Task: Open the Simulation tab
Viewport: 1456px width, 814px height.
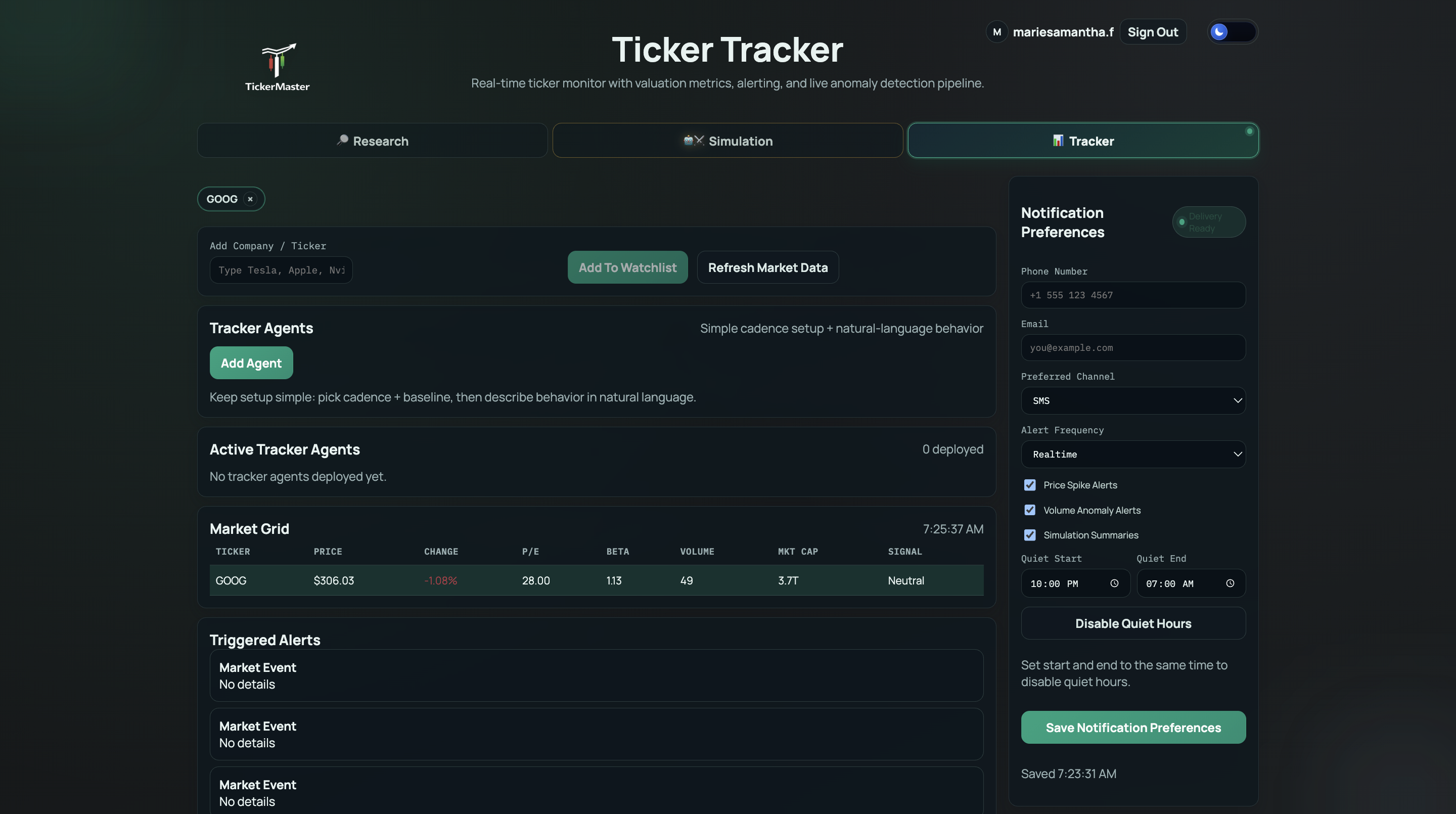Action: pos(727,141)
